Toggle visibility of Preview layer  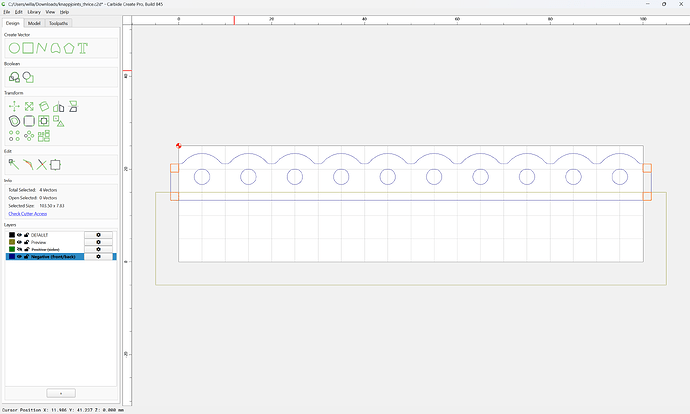coord(19,242)
